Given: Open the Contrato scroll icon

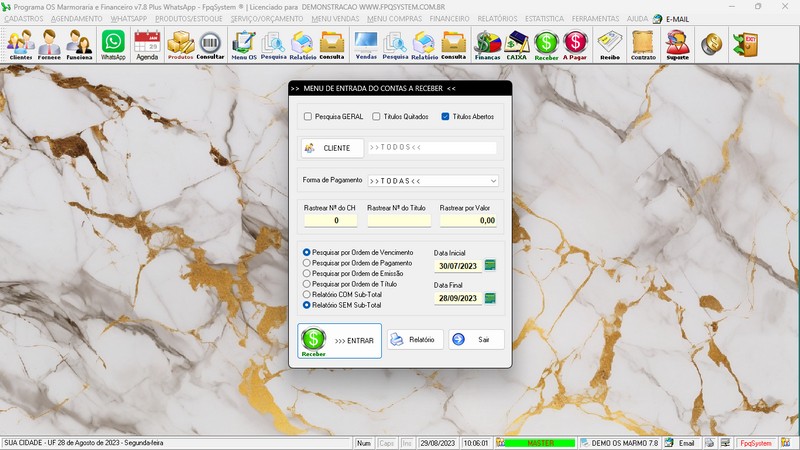Looking at the screenshot, I should click(643, 45).
